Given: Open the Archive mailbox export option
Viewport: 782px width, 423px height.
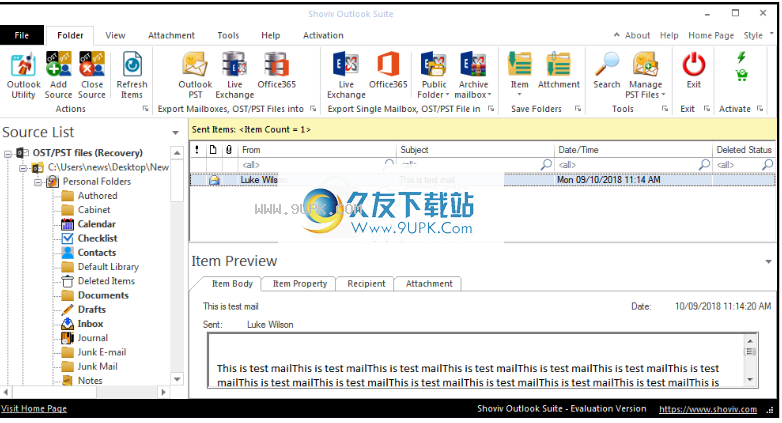Looking at the screenshot, I should [x=473, y=75].
